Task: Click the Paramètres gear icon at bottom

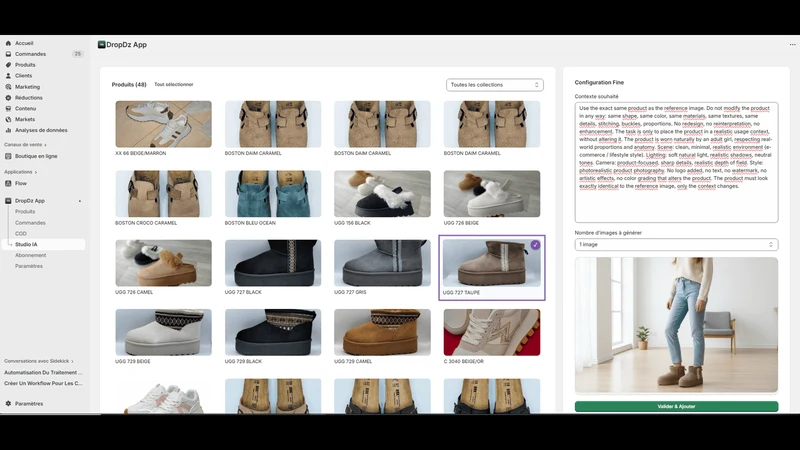Action: (x=8, y=404)
